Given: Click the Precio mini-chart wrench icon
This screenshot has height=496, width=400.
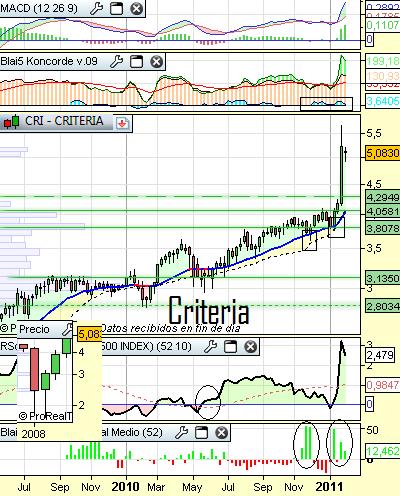Looking at the screenshot, I should (68, 329).
